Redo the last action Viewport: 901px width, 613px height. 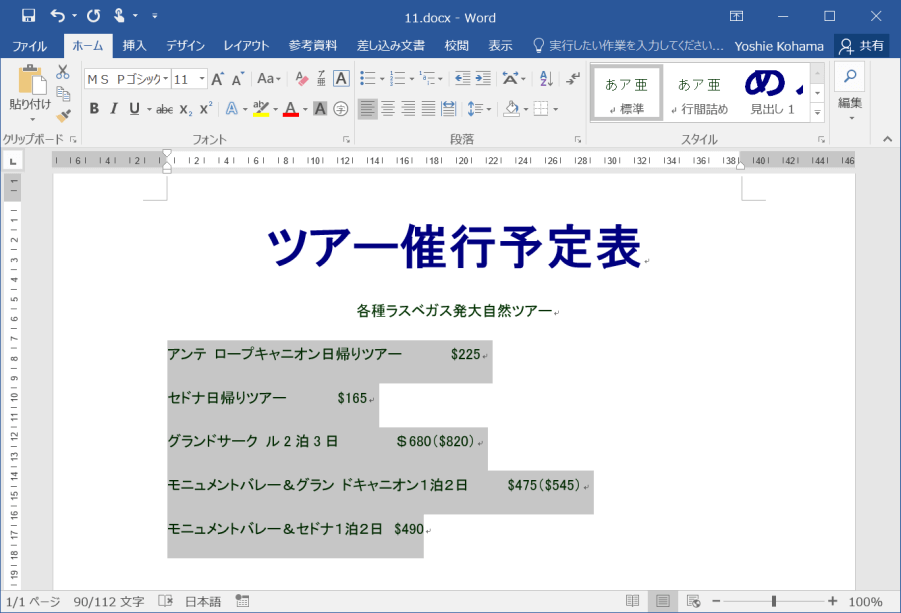point(93,16)
